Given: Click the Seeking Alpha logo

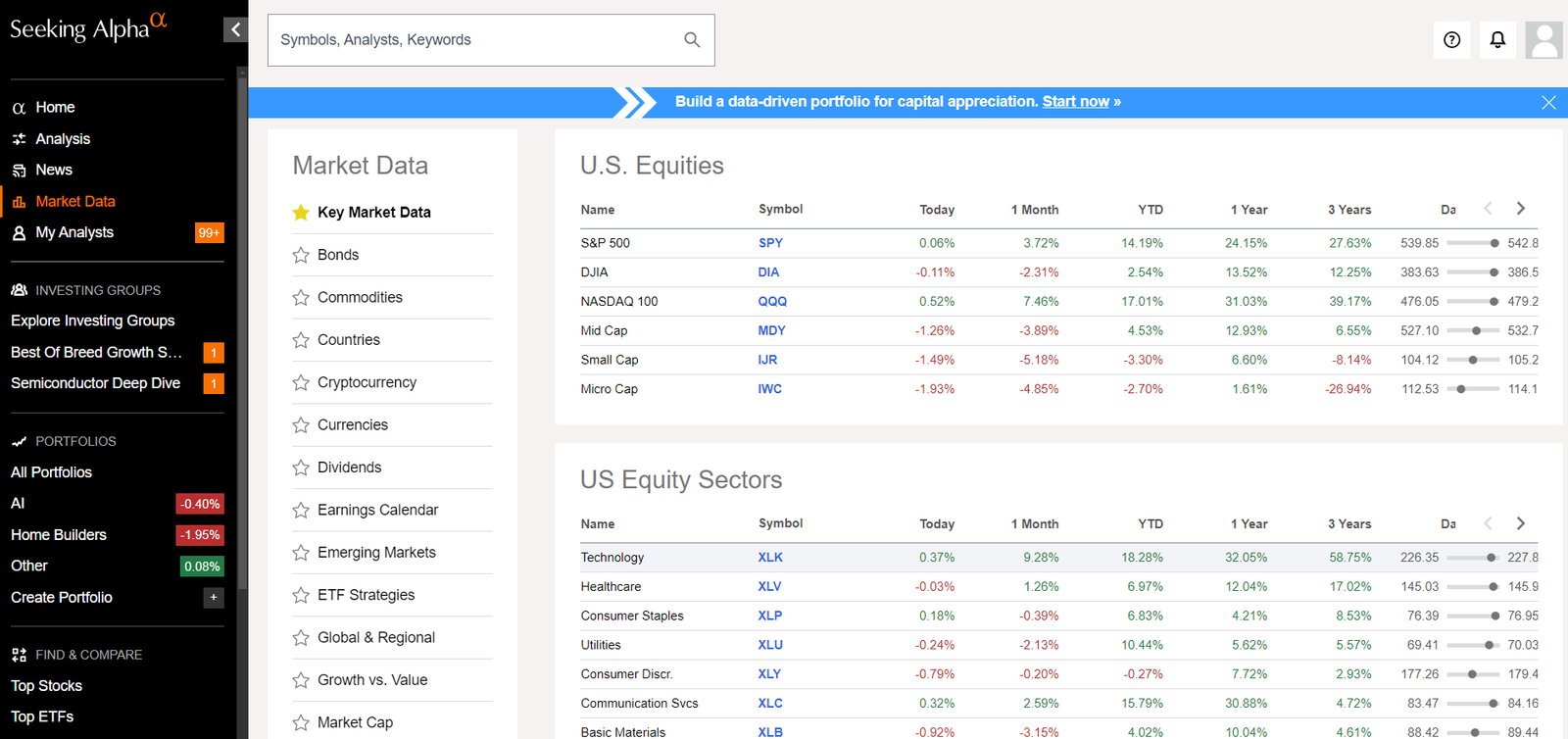Looking at the screenshot, I should coord(88,27).
